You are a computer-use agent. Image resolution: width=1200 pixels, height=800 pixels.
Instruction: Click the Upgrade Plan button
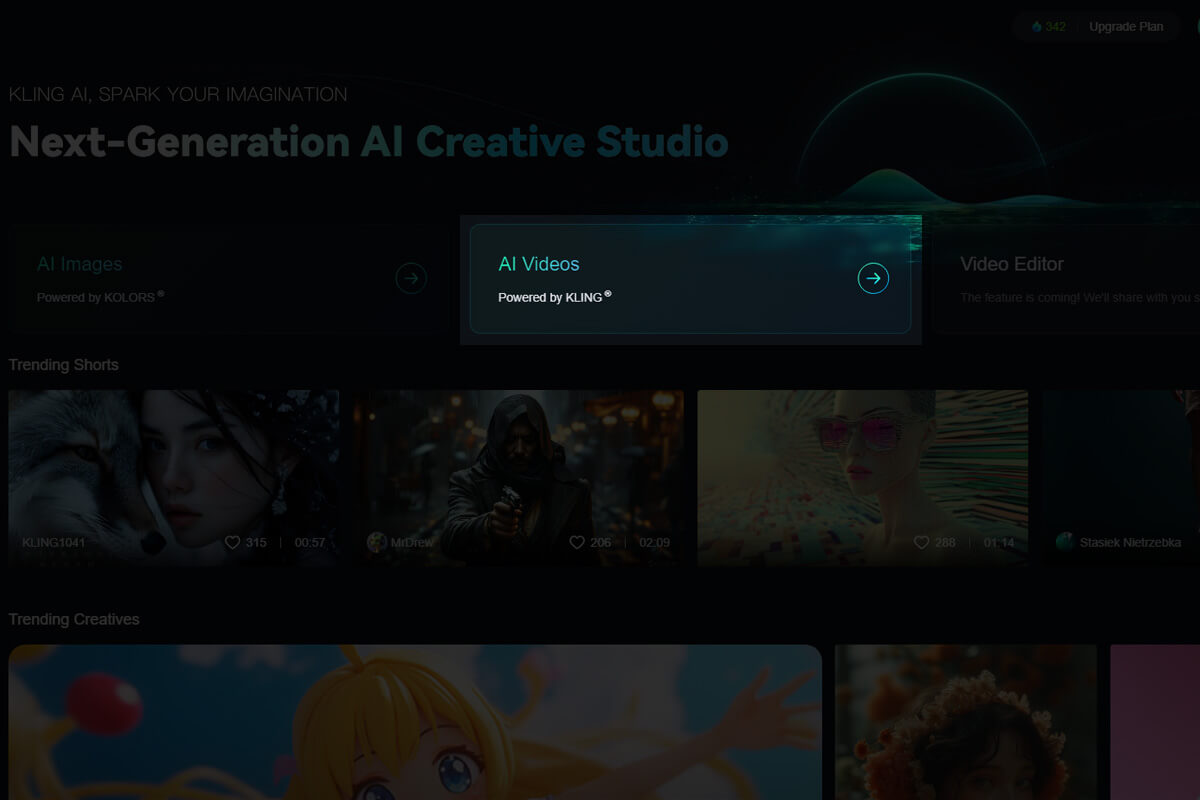pos(1126,27)
